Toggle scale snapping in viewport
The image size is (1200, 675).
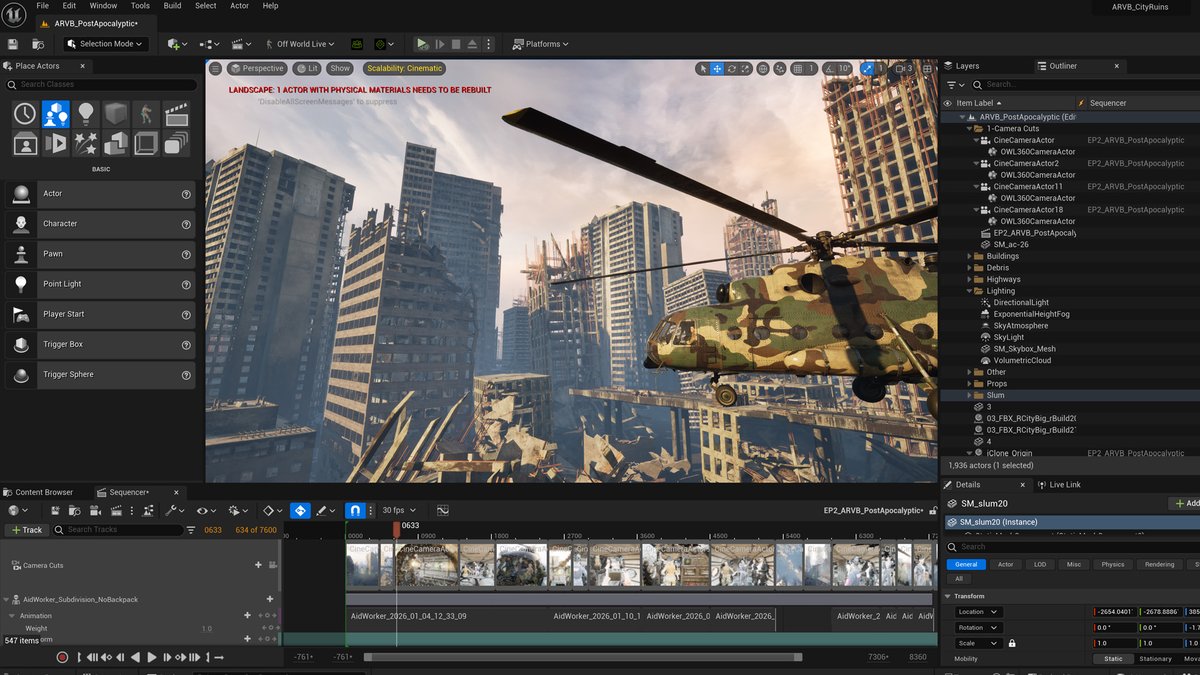pos(867,69)
